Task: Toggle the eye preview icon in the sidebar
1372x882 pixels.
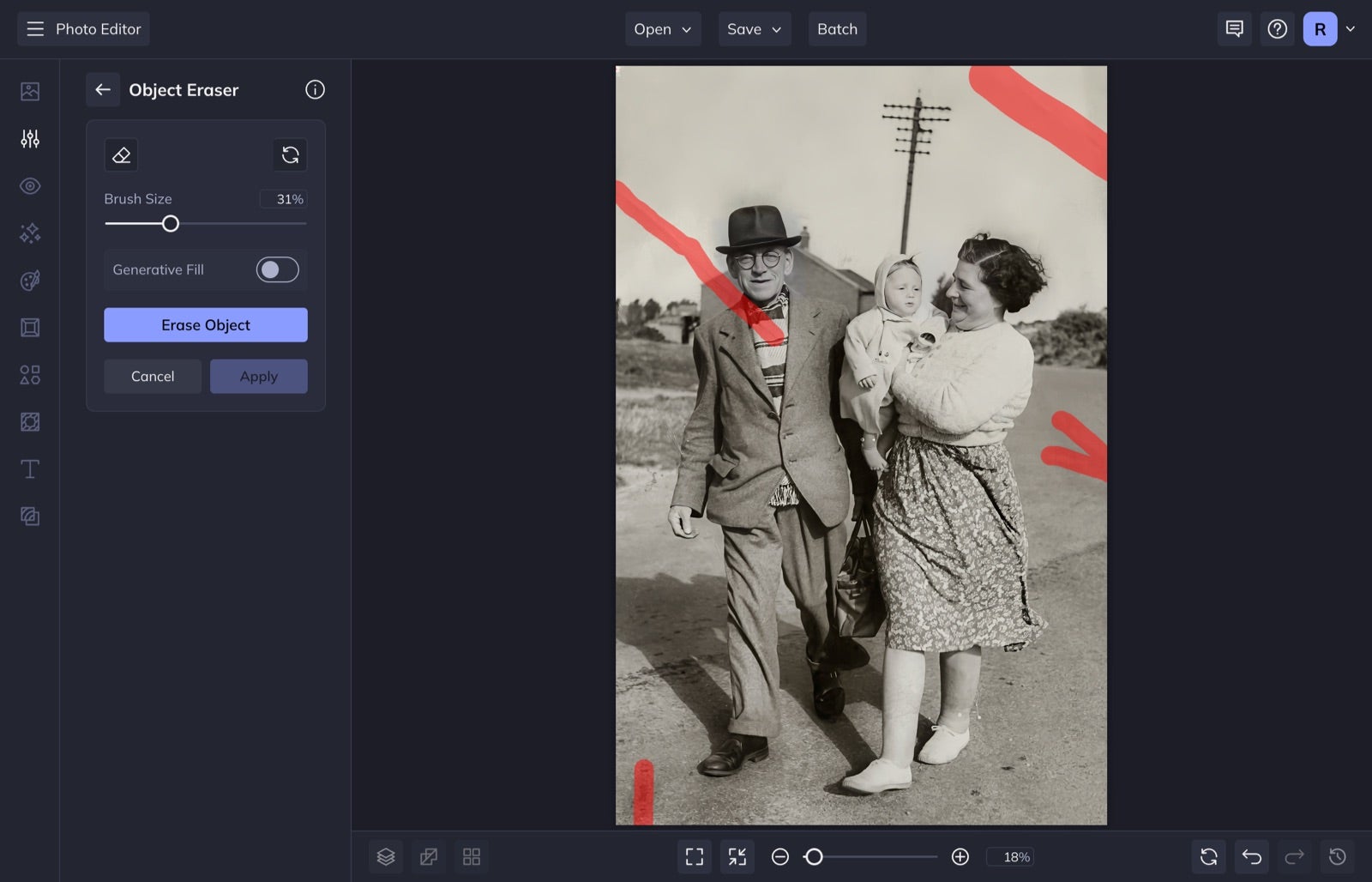Action: [x=30, y=186]
